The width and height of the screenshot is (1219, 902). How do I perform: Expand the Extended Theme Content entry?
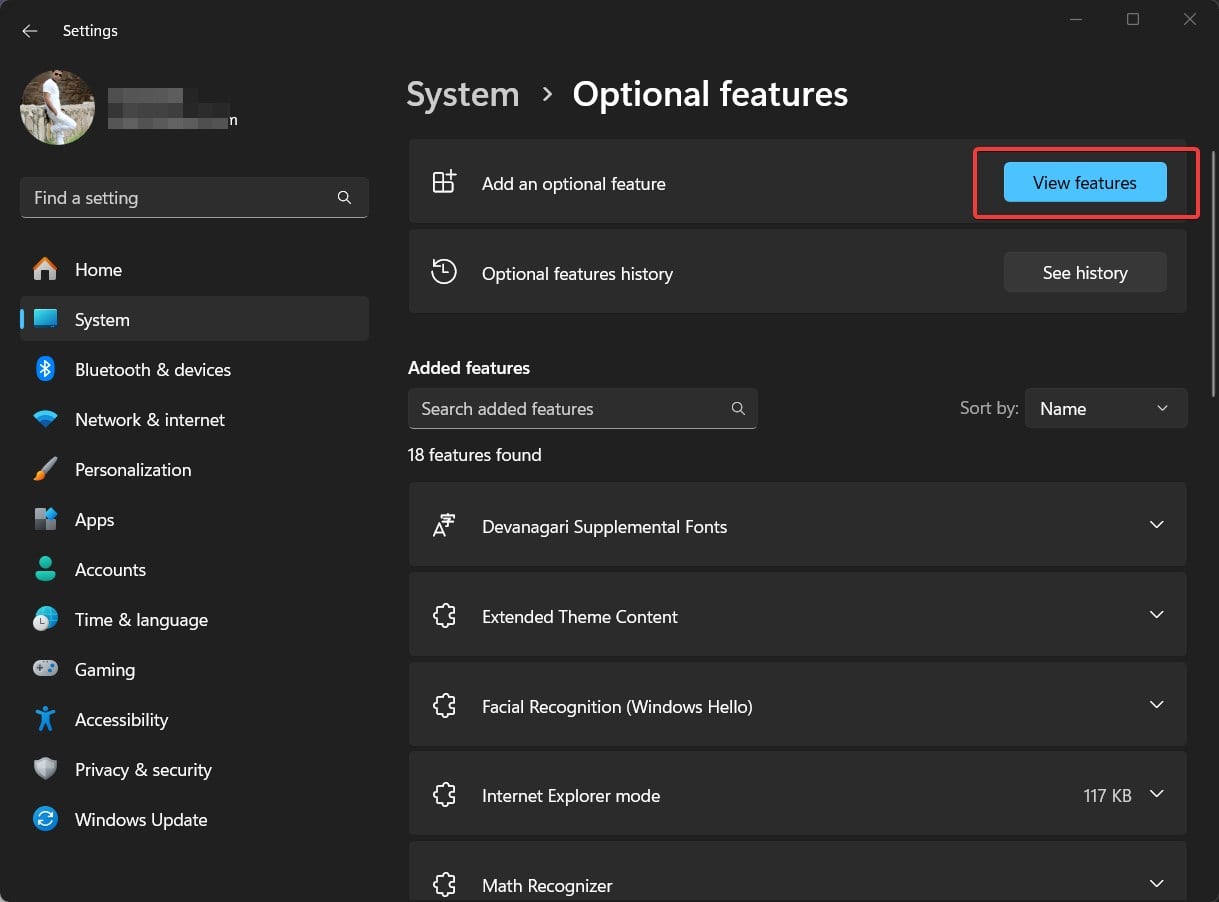(x=1156, y=616)
